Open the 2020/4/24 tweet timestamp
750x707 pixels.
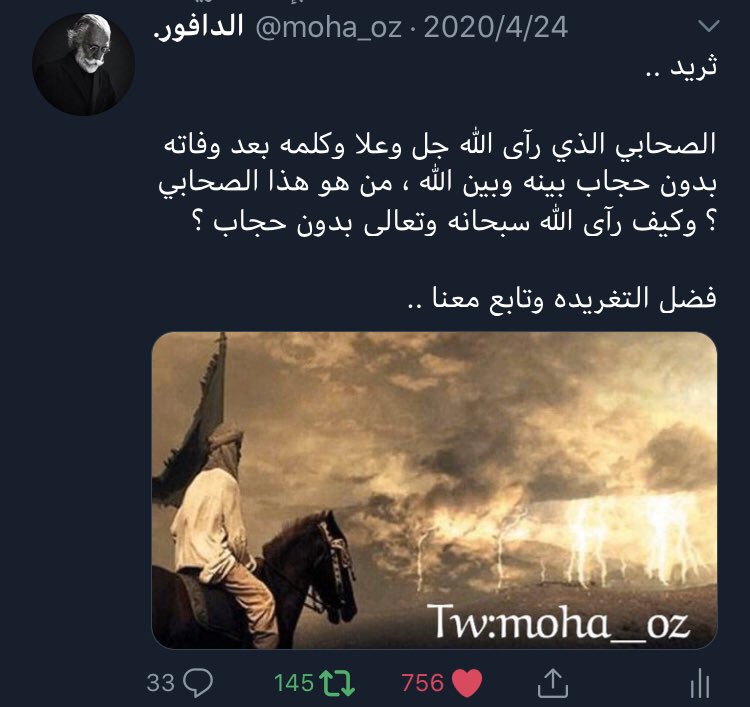[496, 27]
